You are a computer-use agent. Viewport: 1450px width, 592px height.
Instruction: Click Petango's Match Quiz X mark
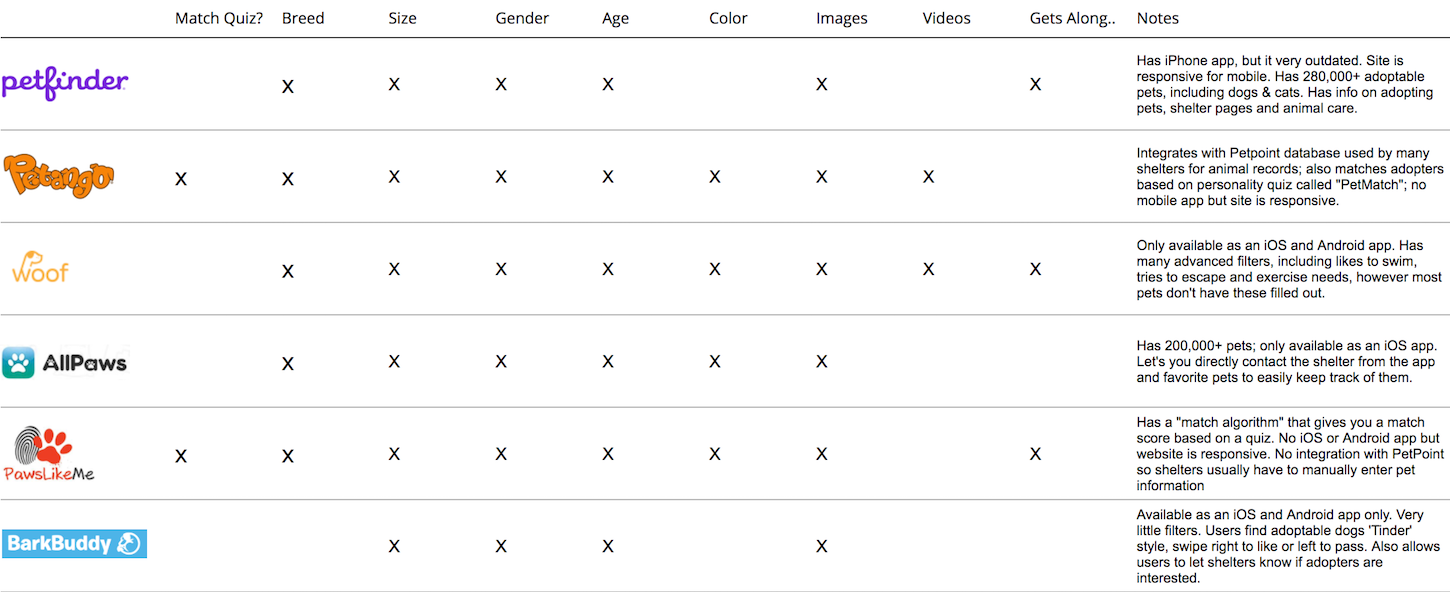click(x=181, y=179)
